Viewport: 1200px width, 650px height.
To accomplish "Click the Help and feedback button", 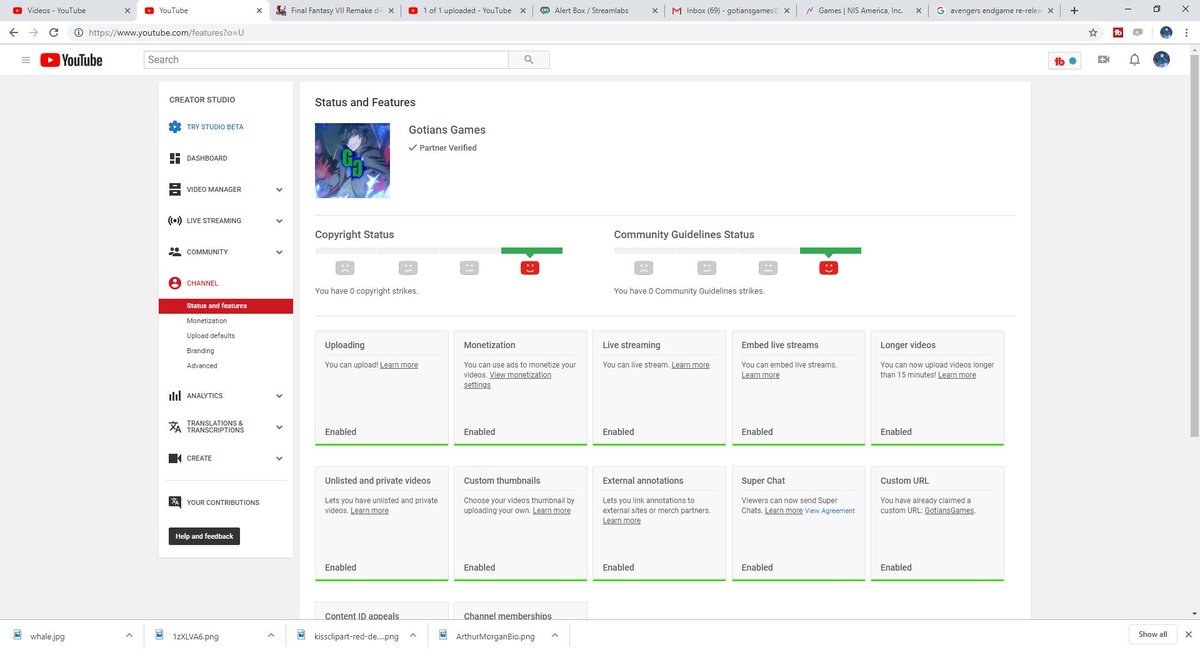I will [204, 536].
